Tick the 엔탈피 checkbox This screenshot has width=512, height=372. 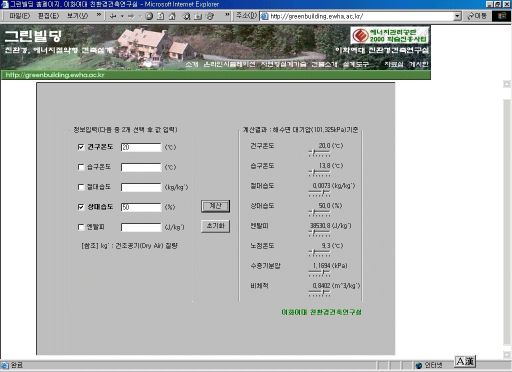tap(81, 227)
